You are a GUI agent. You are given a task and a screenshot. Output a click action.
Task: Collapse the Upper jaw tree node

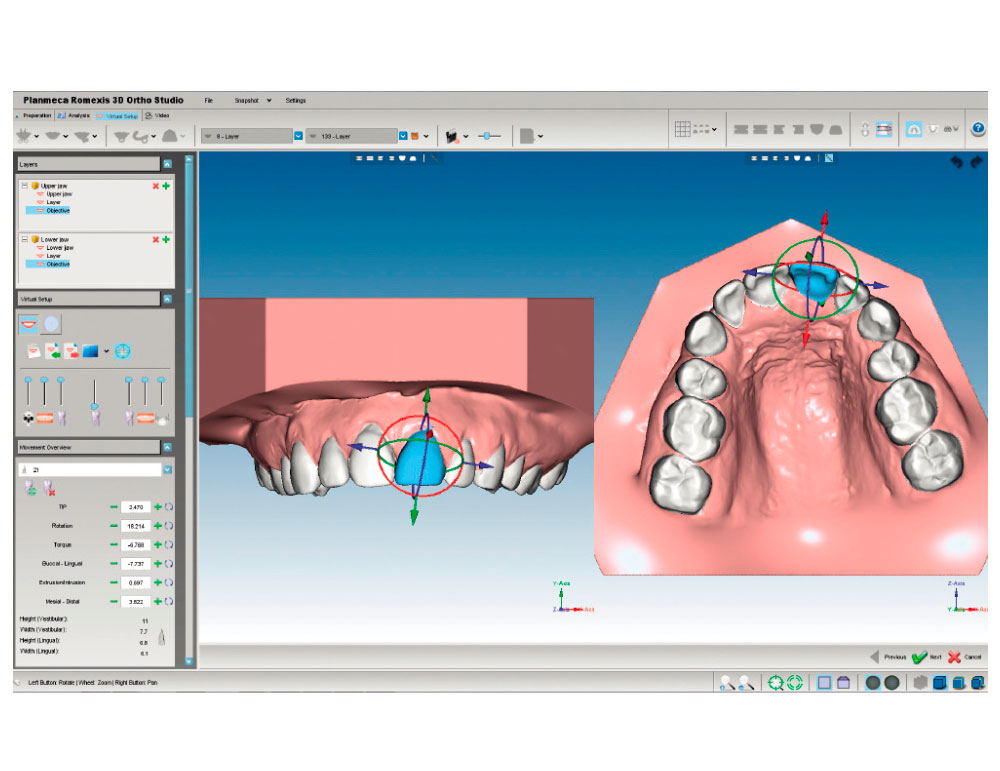pos(25,186)
